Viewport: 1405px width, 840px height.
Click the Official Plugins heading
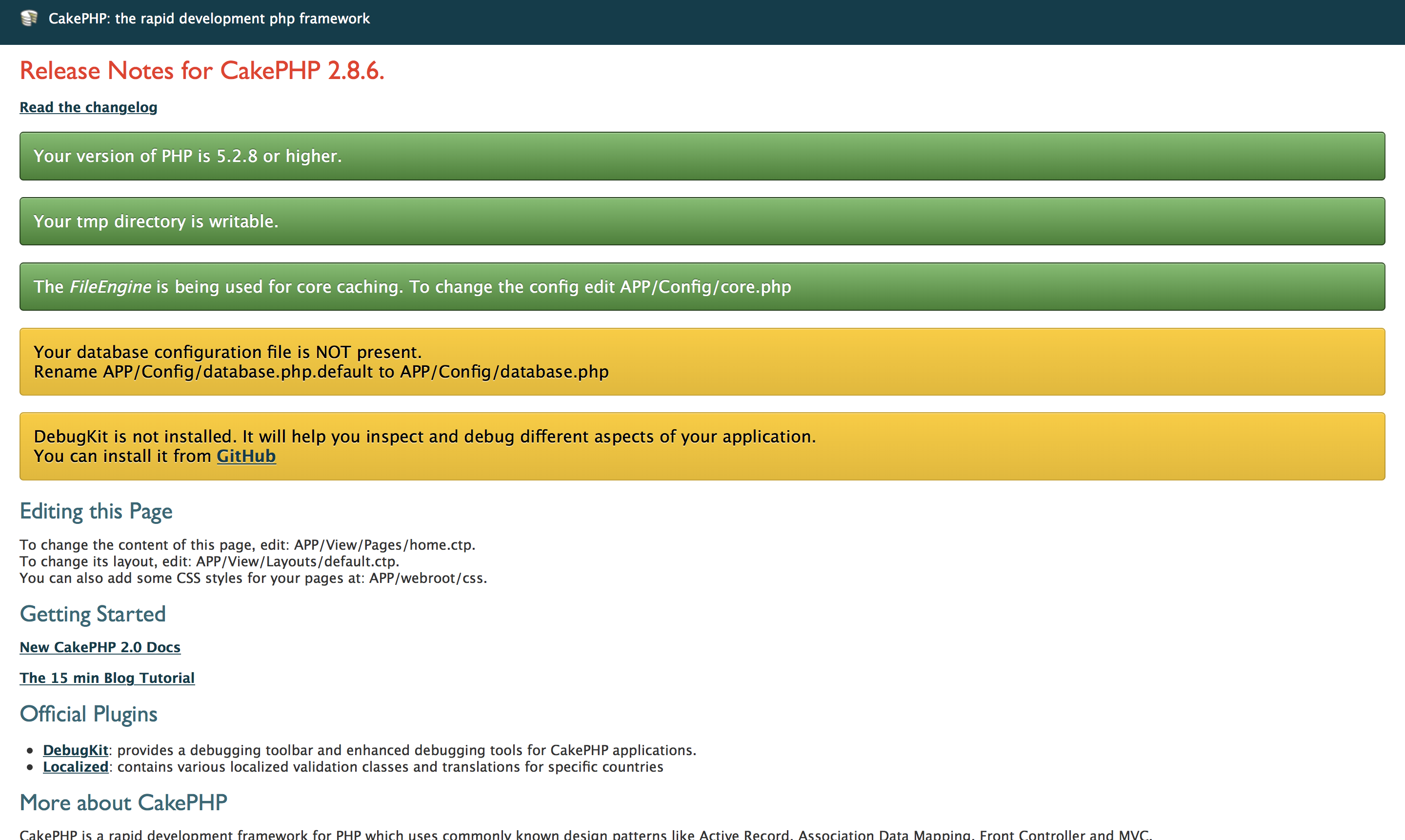(88, 714)
